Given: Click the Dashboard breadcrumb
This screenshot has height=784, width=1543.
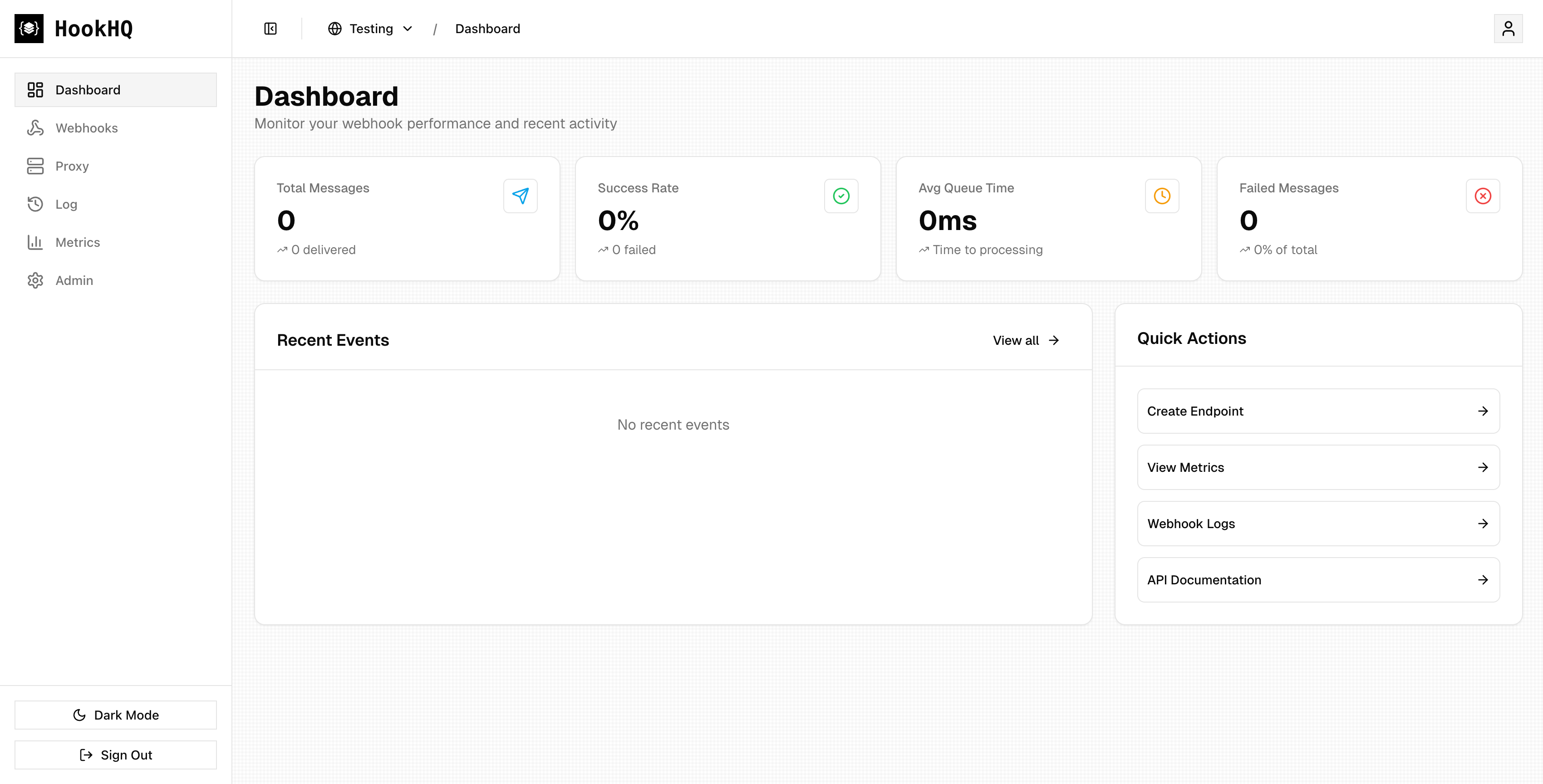Looking at the screenshot, I should [x=487, y=29].
